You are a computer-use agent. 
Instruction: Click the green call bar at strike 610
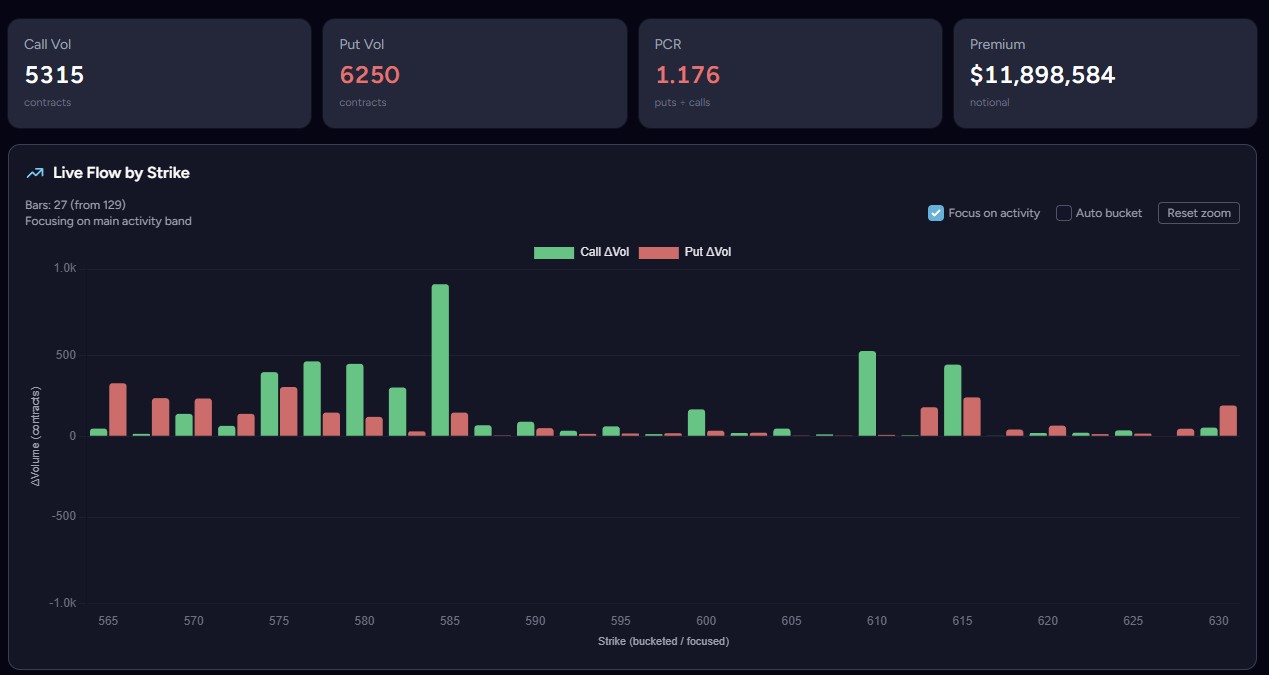(x=867, y=393)
